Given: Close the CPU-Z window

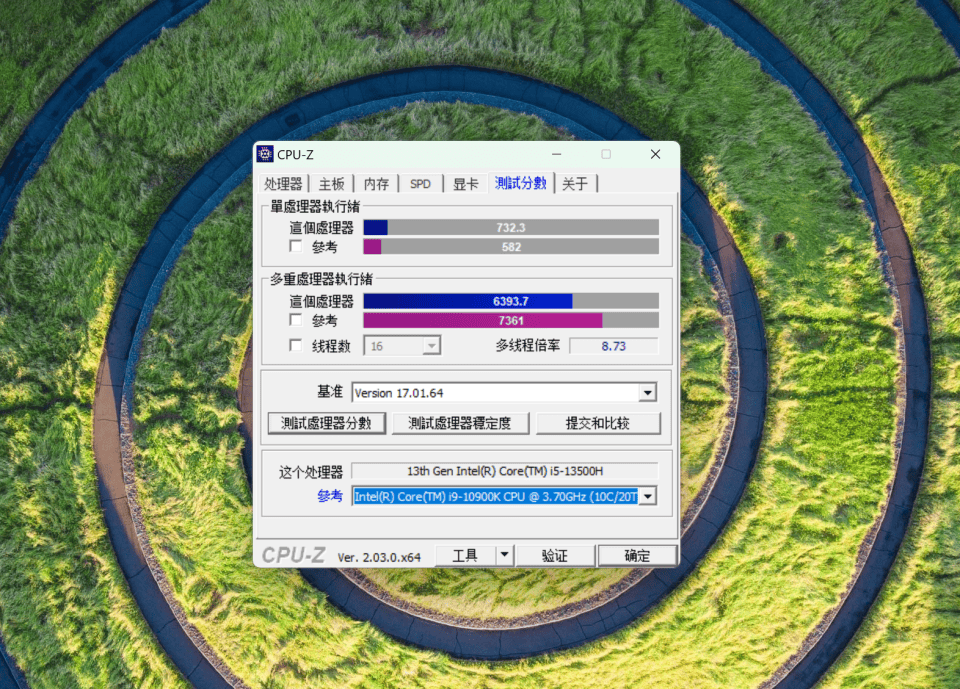Looking at the screenshot, I should [655, 154].
